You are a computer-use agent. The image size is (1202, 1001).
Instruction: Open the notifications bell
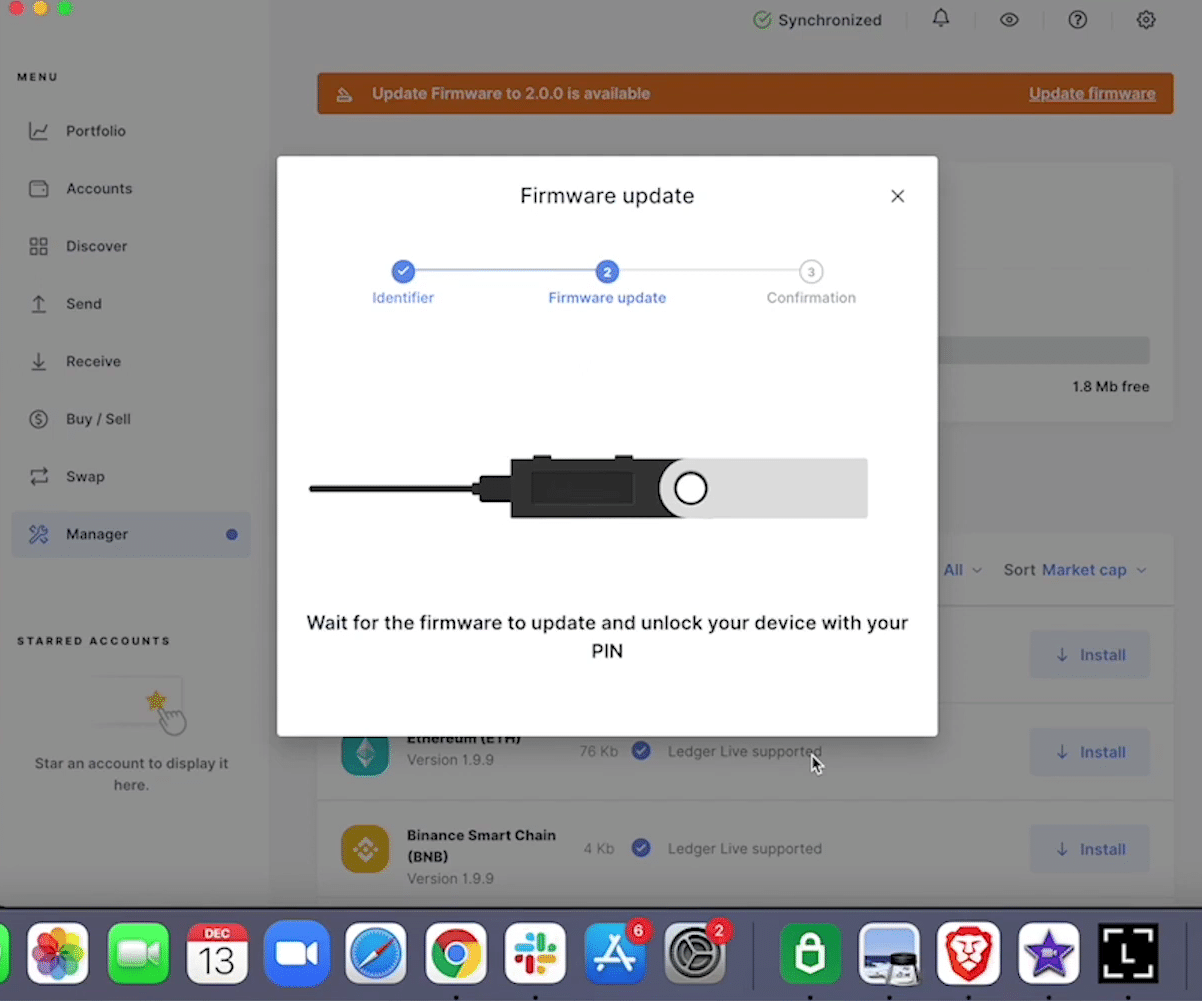(x=941, y=19)
